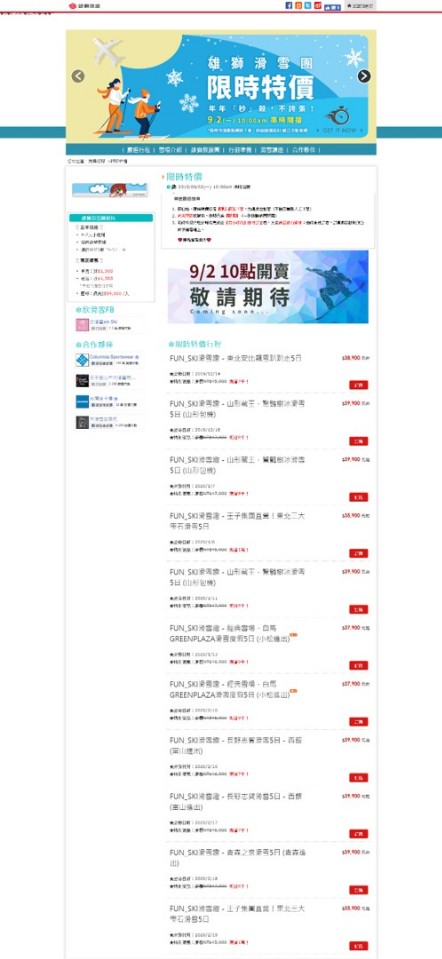
Task: Go to previous banner slide with left arrow
Action: tap(78, 76)
